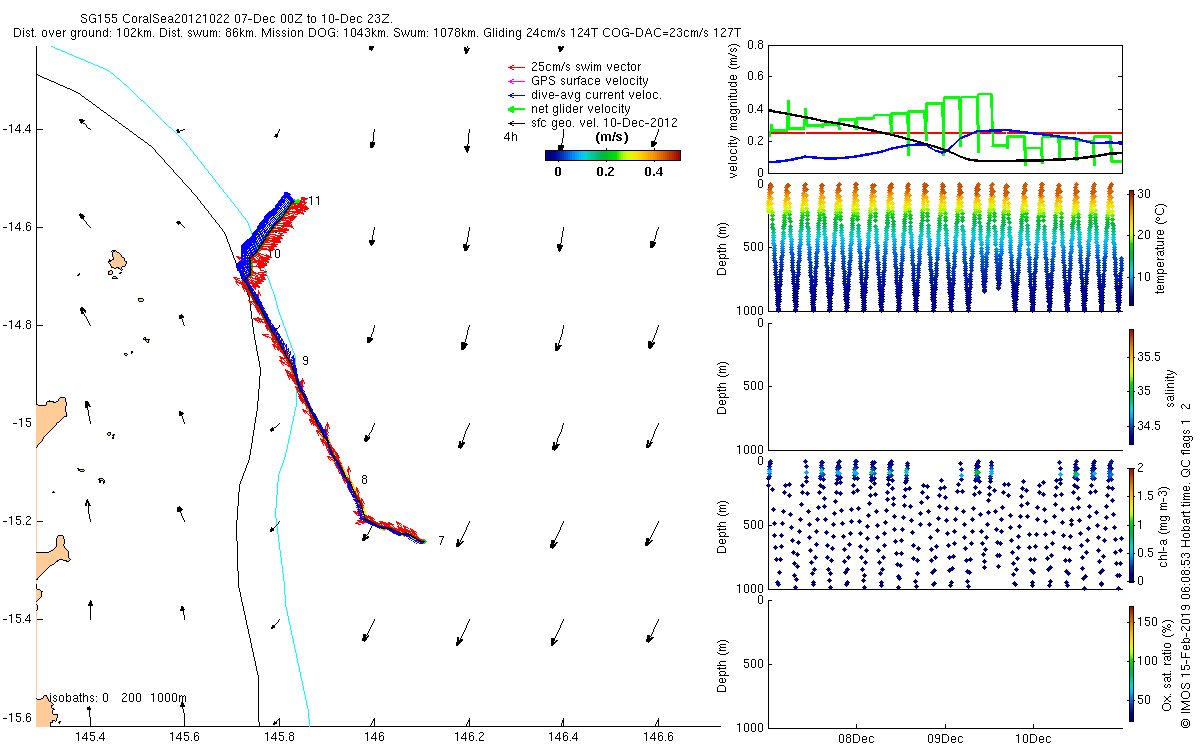Click the '30' tick on the temperature color bar

point(1145,194)
